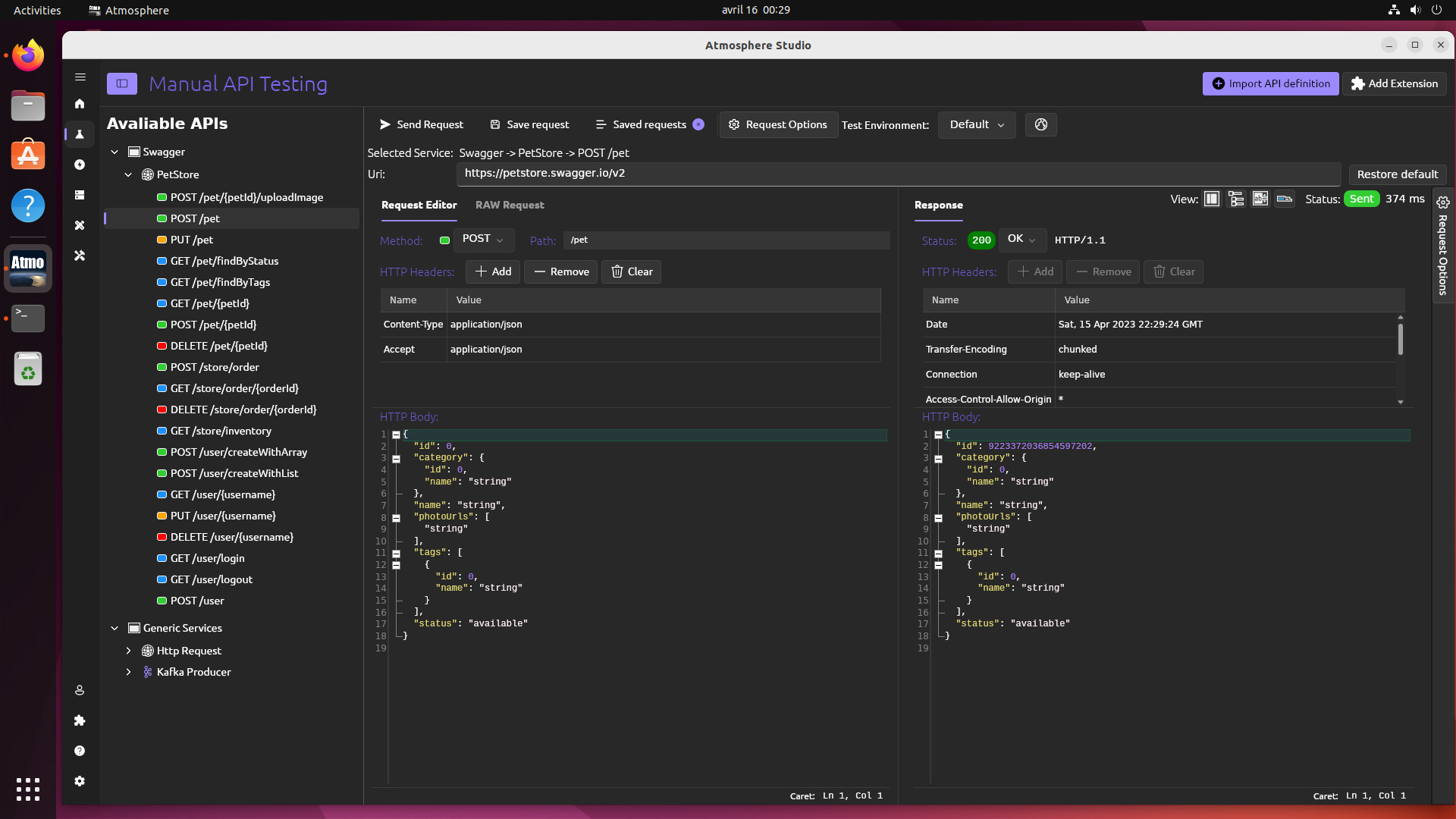Image resolution: width=1456 pixels, height=819 pixels.
Task: Open the flask-shaped Manual API Testing icon
Action: coord(80,134)
